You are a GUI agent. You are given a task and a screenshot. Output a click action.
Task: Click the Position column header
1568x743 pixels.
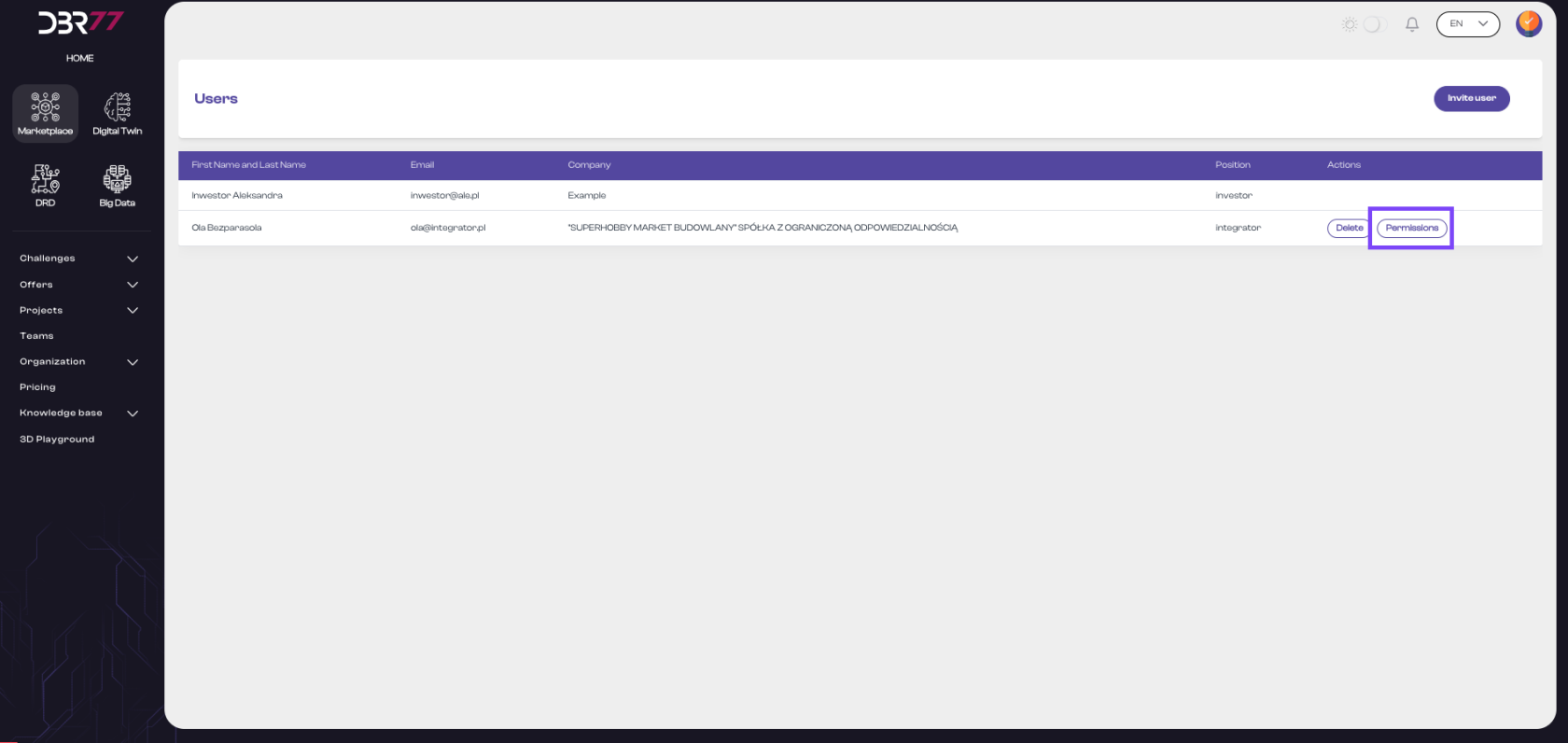[x=1233, y=165]
